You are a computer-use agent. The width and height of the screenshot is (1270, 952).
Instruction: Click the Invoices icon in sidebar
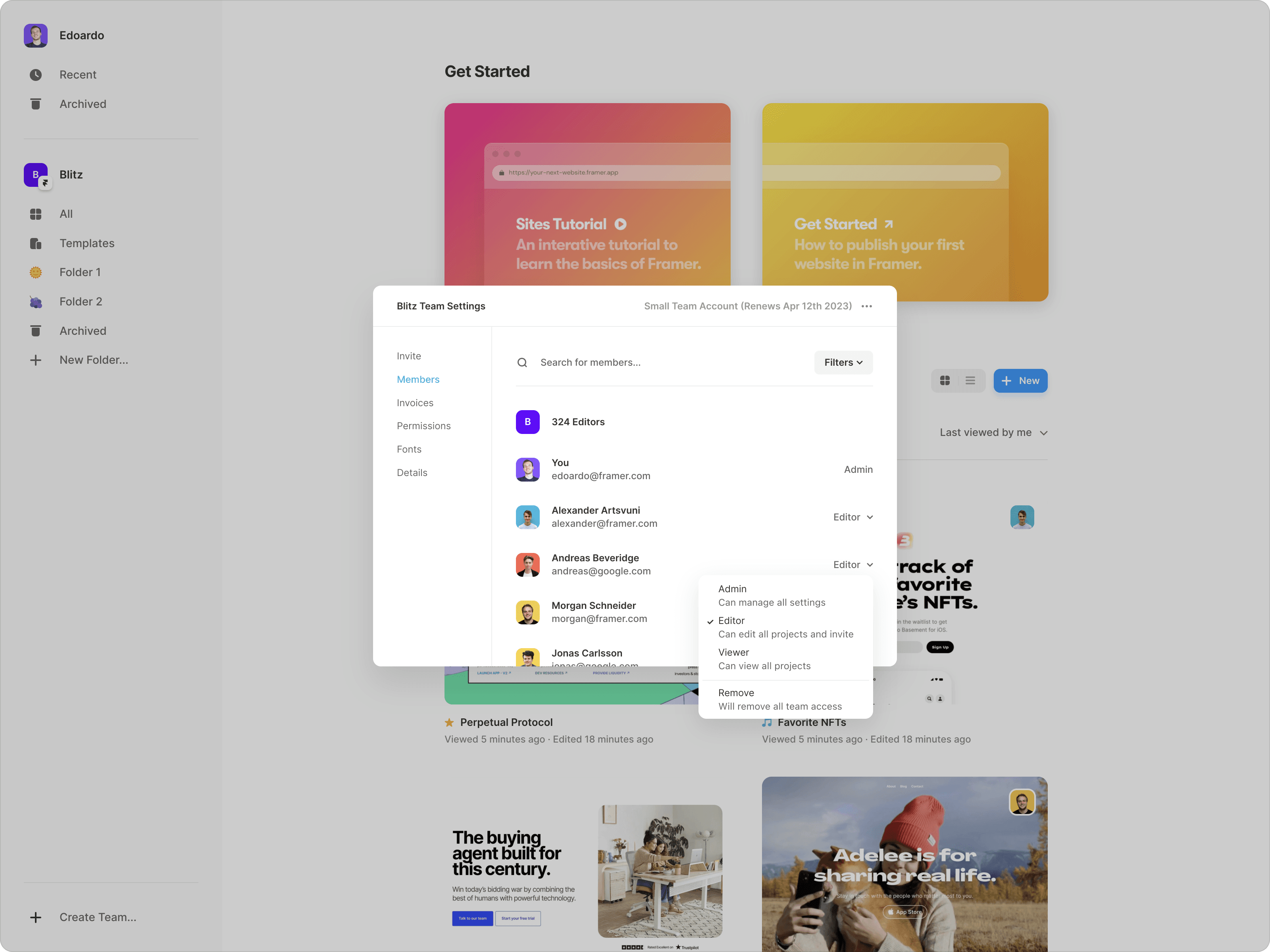pos(415,402)
